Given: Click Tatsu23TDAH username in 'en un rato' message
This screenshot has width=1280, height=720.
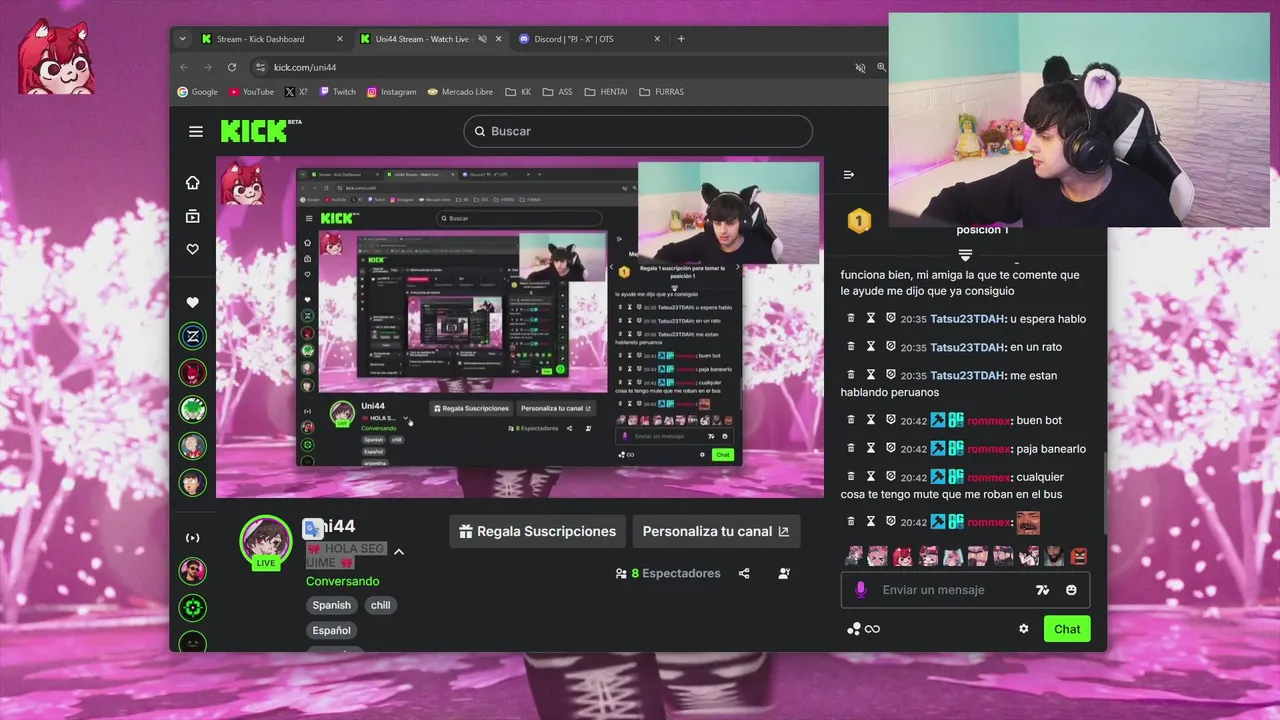Looking at the screenshot, I should coord(967,347).
